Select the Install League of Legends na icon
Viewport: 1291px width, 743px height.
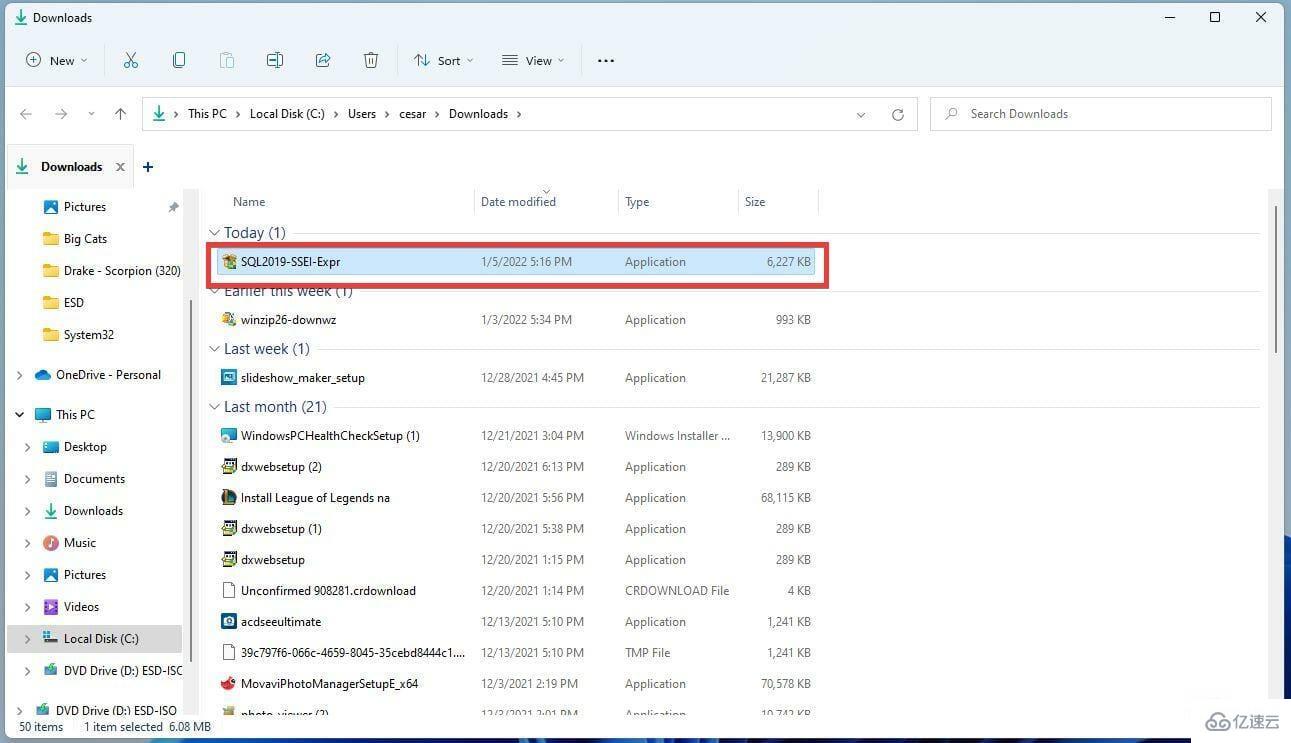point(229,498)
